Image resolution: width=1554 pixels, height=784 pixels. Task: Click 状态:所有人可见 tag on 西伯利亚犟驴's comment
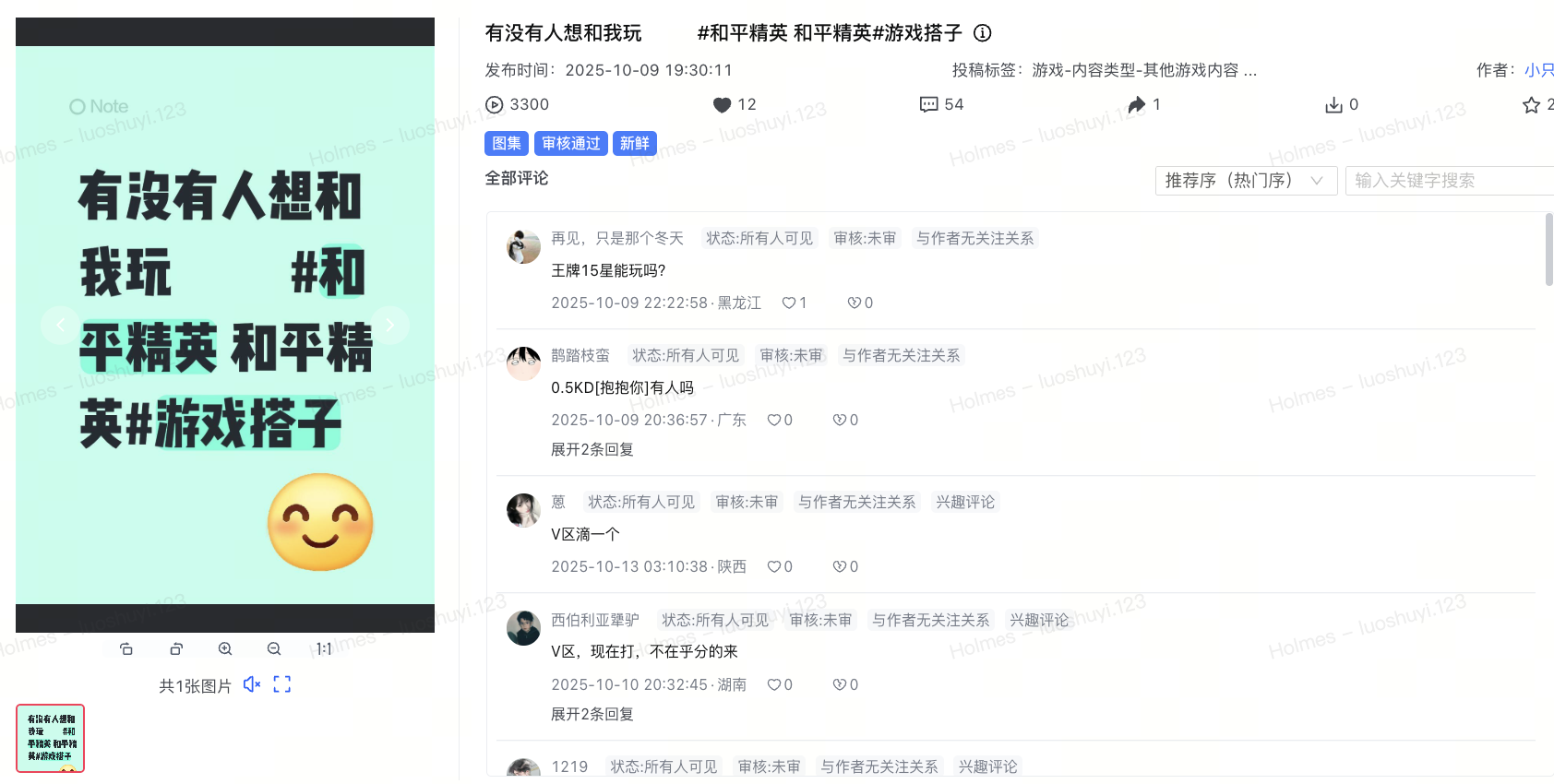(715, 621)
